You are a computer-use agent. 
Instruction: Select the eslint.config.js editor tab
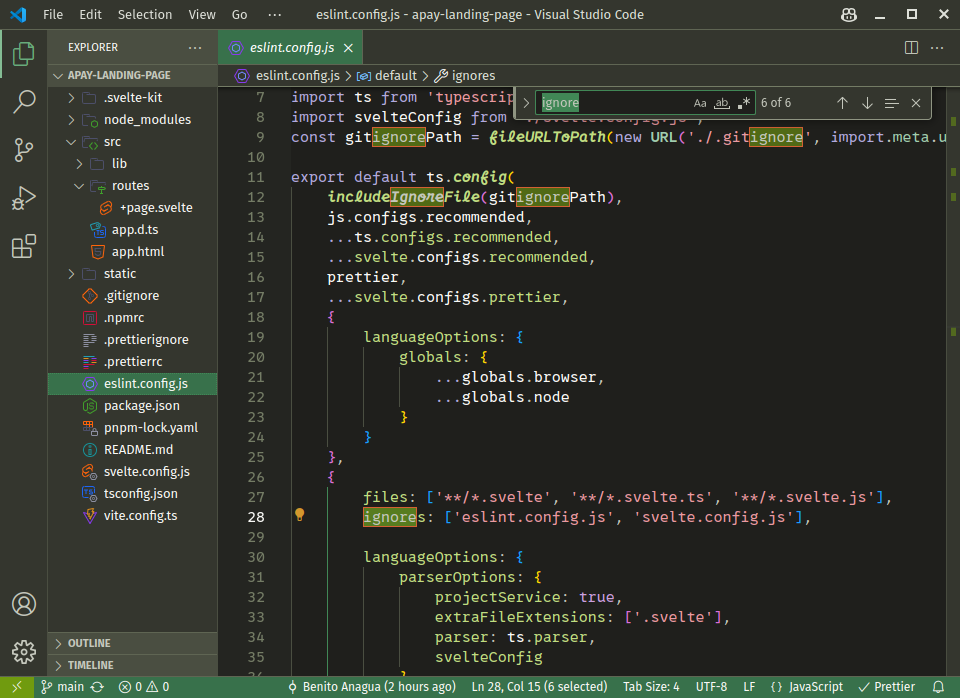[x=290, y=48]
